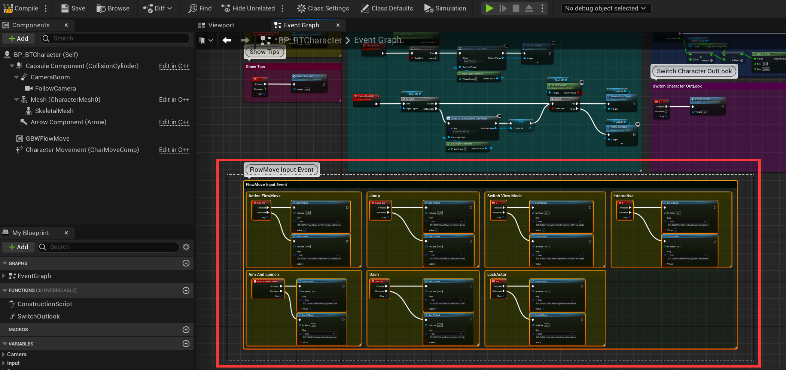The height and width of the screenshot is (370, 786).
Task: Open Hide Unrelated options kebab menu
Action: pos(282,9)
